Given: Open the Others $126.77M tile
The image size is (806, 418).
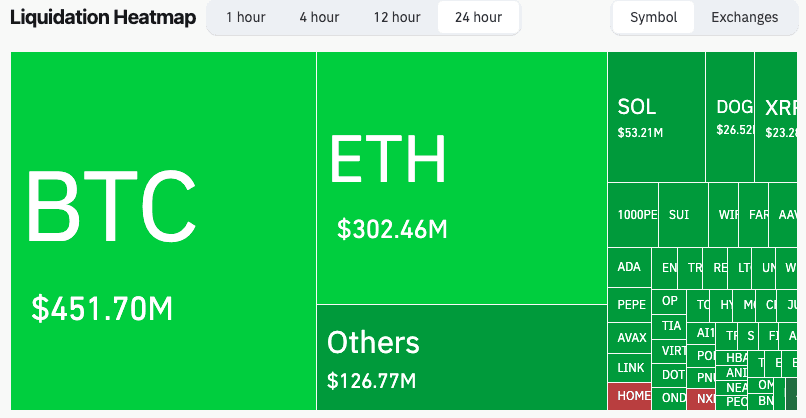Looking at the screenshot, I should coord(462,357).
